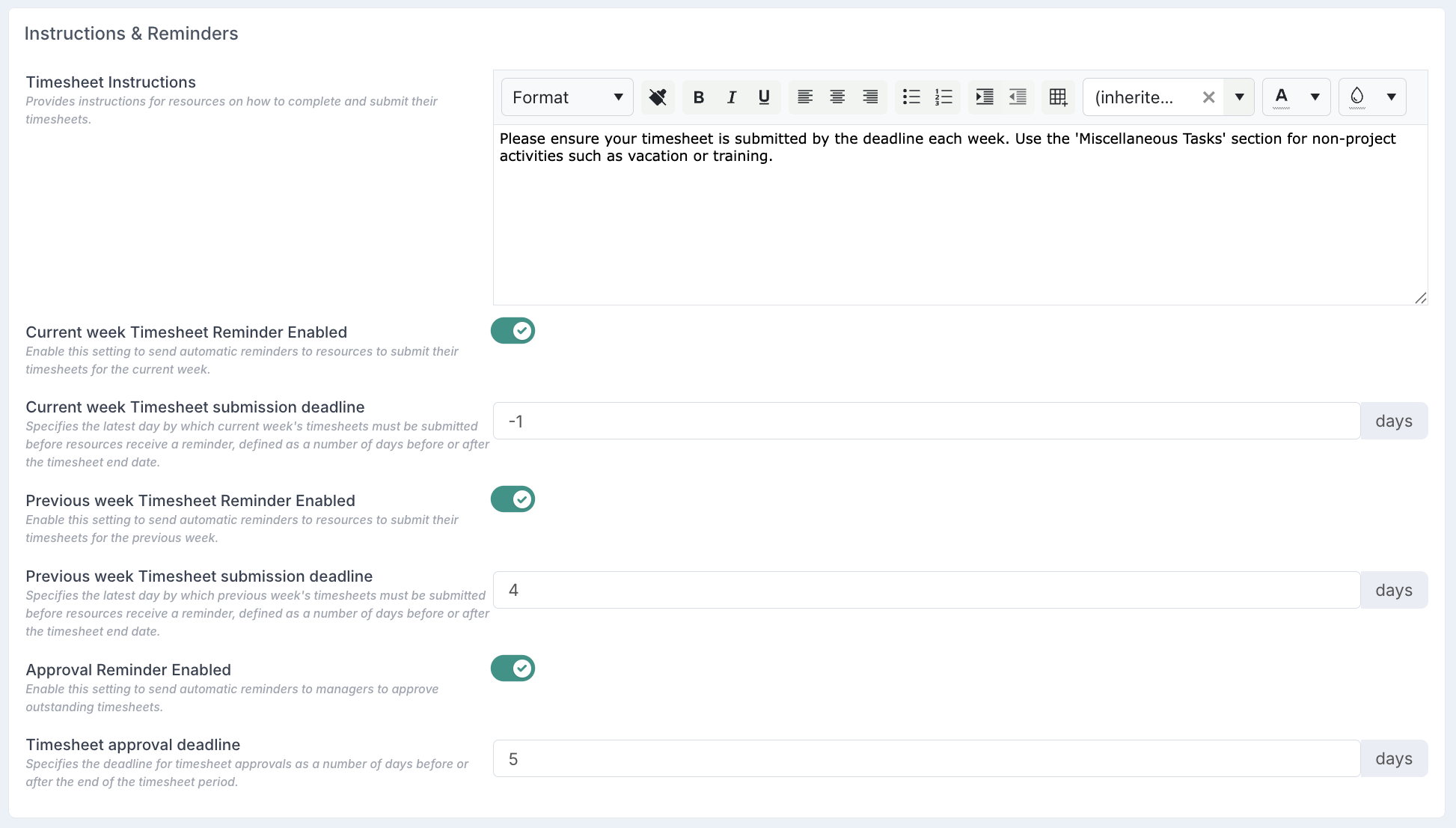Expand the inherited font dropdown arrow
Viewport: 1456px width, 828px height.
tap(1239, 97)
